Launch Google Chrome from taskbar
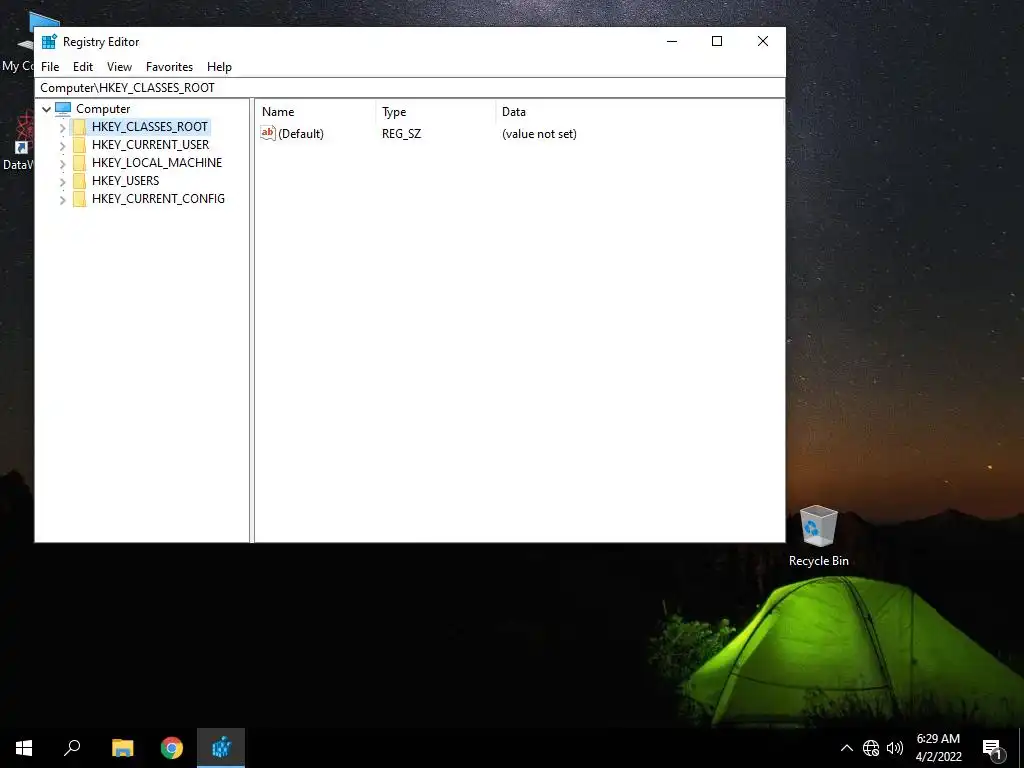Image resolution: width=1024 pixels, height=768 pixels. [x=172, y=748]
